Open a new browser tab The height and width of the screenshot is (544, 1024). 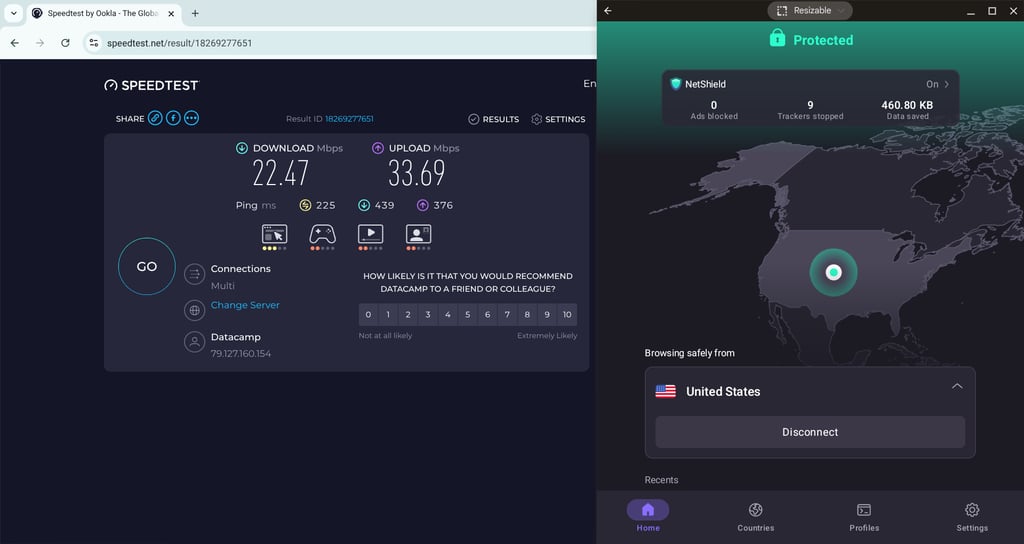click(195, 13)
